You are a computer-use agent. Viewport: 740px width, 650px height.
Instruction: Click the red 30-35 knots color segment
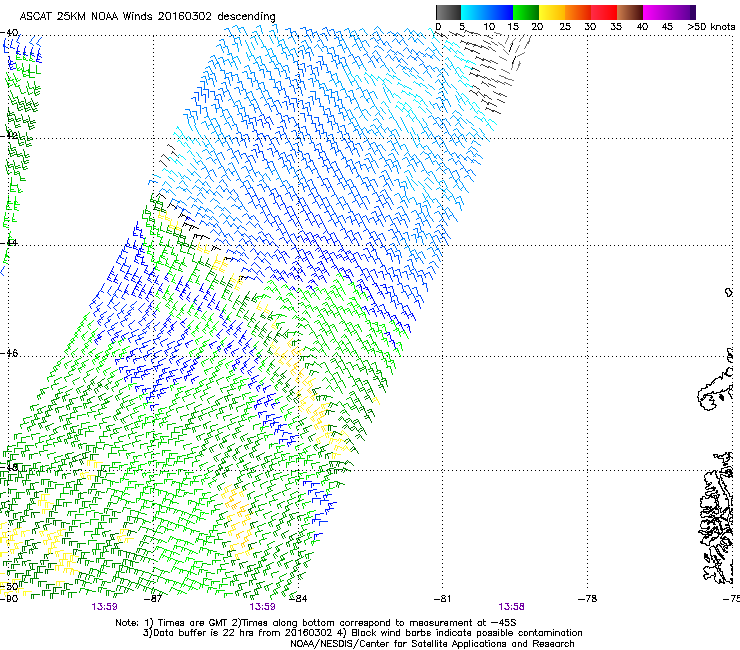pos(604,12)
